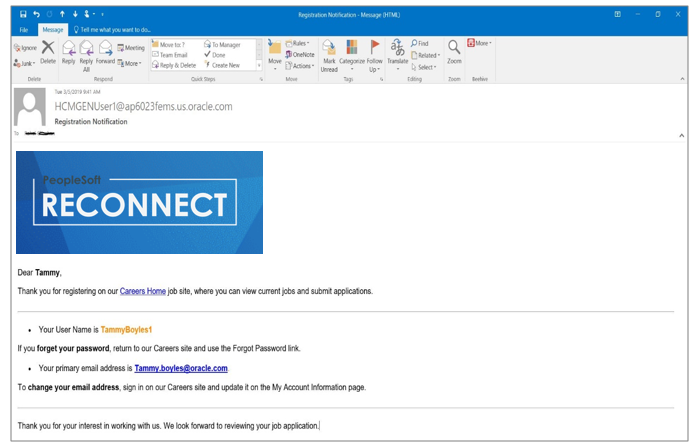Minimize the message window
Screen dimensions: 696x448
[x=637, y=14]
